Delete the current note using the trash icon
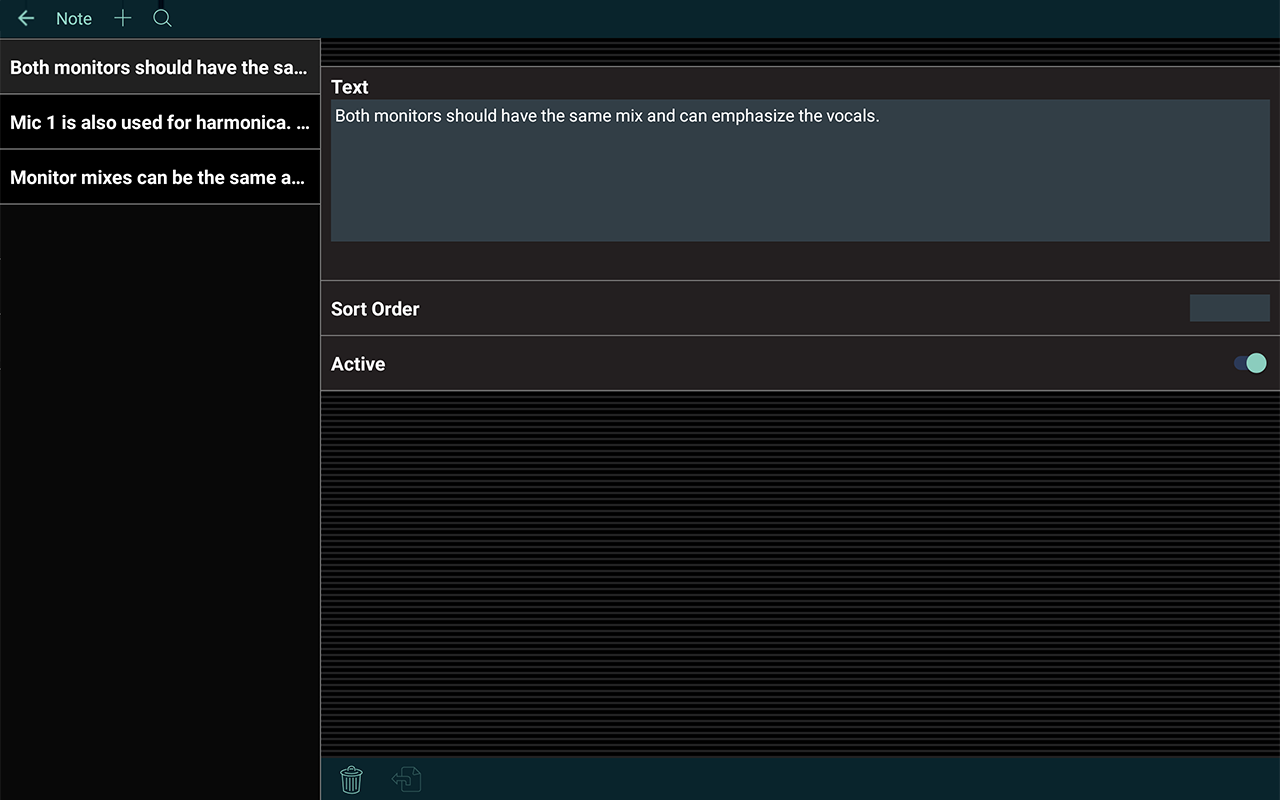The width and height of the screenshot is (1280, 800). [351, 779]
